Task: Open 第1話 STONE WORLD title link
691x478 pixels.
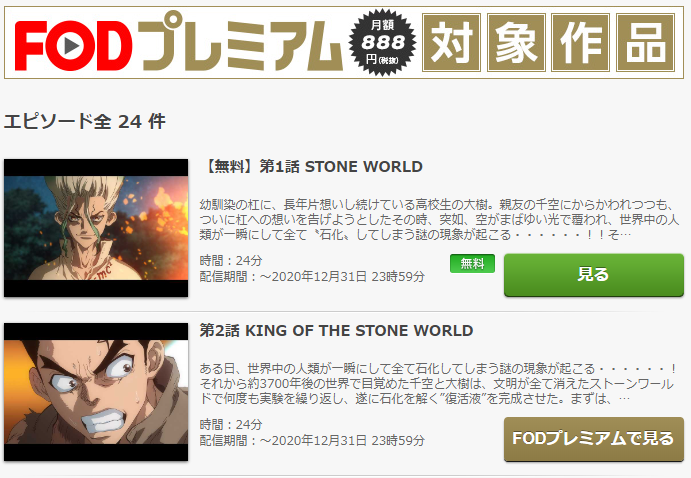Action: tap(312, 167)
